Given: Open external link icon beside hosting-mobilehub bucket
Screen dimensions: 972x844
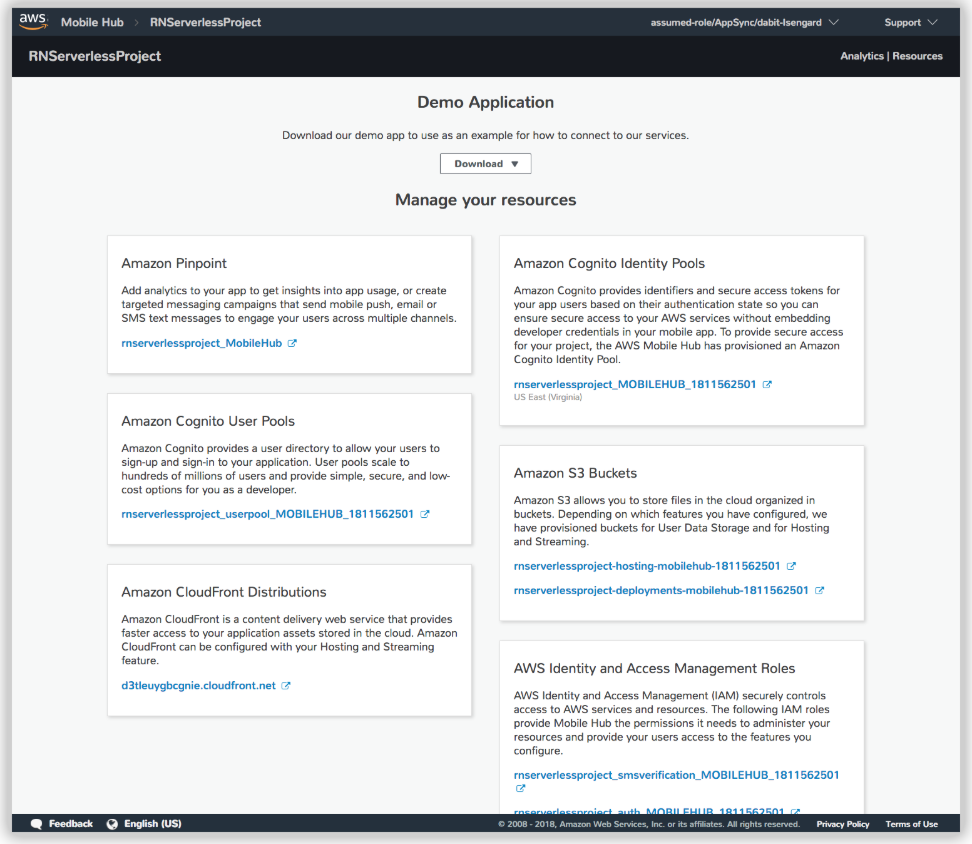Looking at the screenshot, I should click(791, 566).
